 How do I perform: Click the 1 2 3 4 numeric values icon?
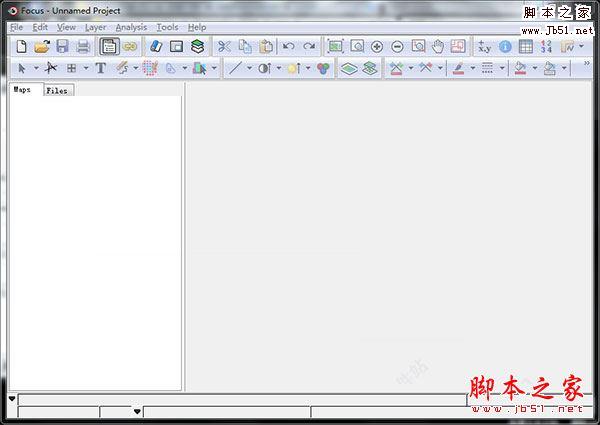(x=546, y=47)
